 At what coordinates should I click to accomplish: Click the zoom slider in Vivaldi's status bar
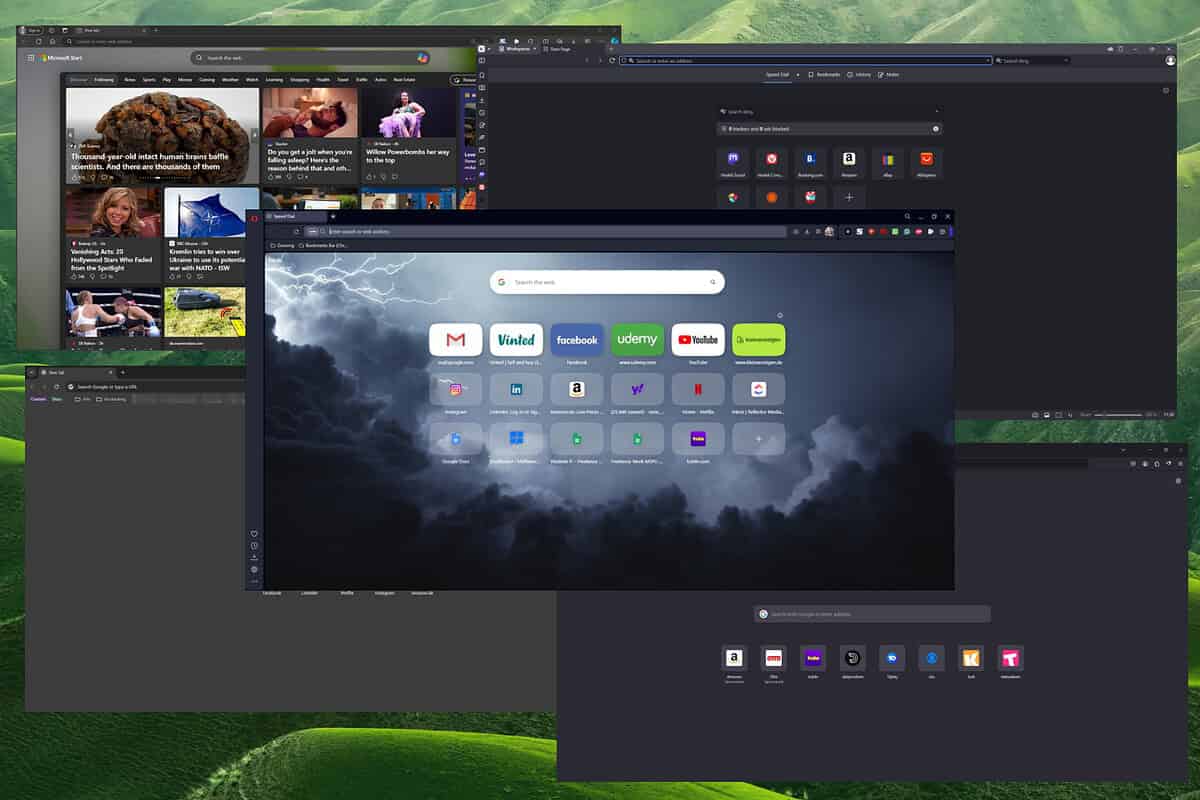pyautogui.click(x=1118, y=413)
